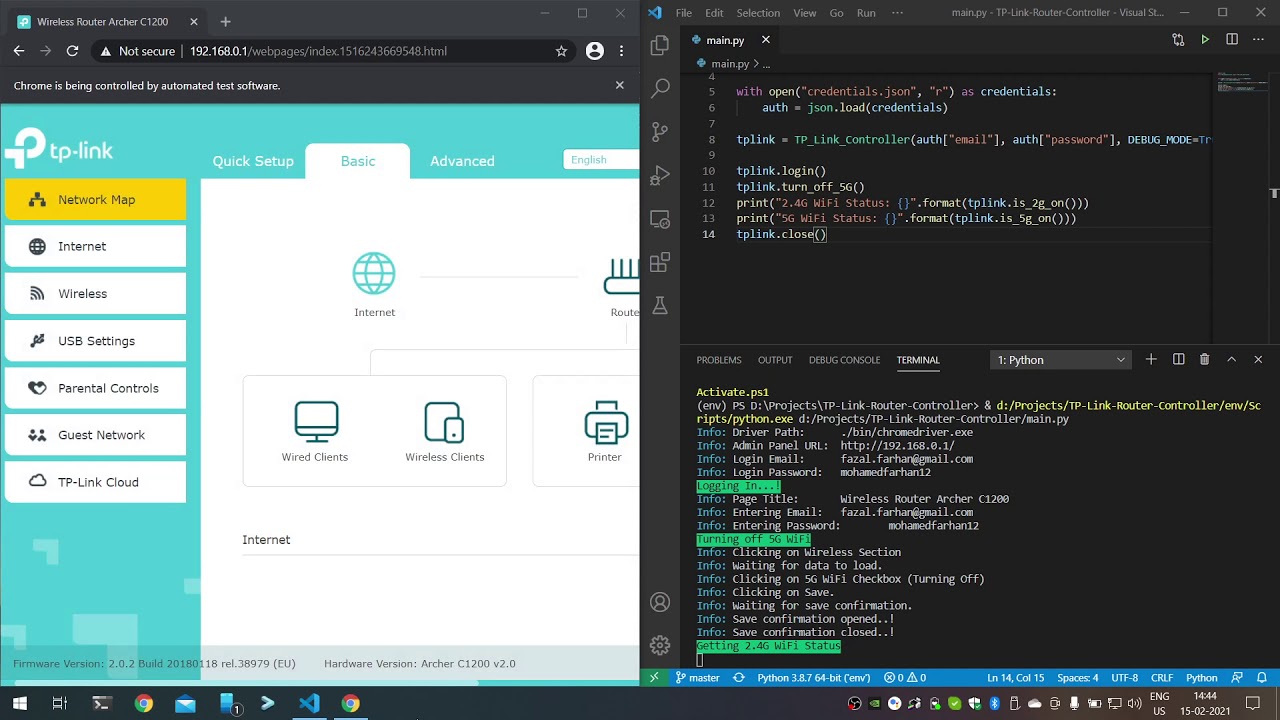Screen dimensions: 1280x720
Task: Open the Internet sidebar item
Action: (95, 246)
